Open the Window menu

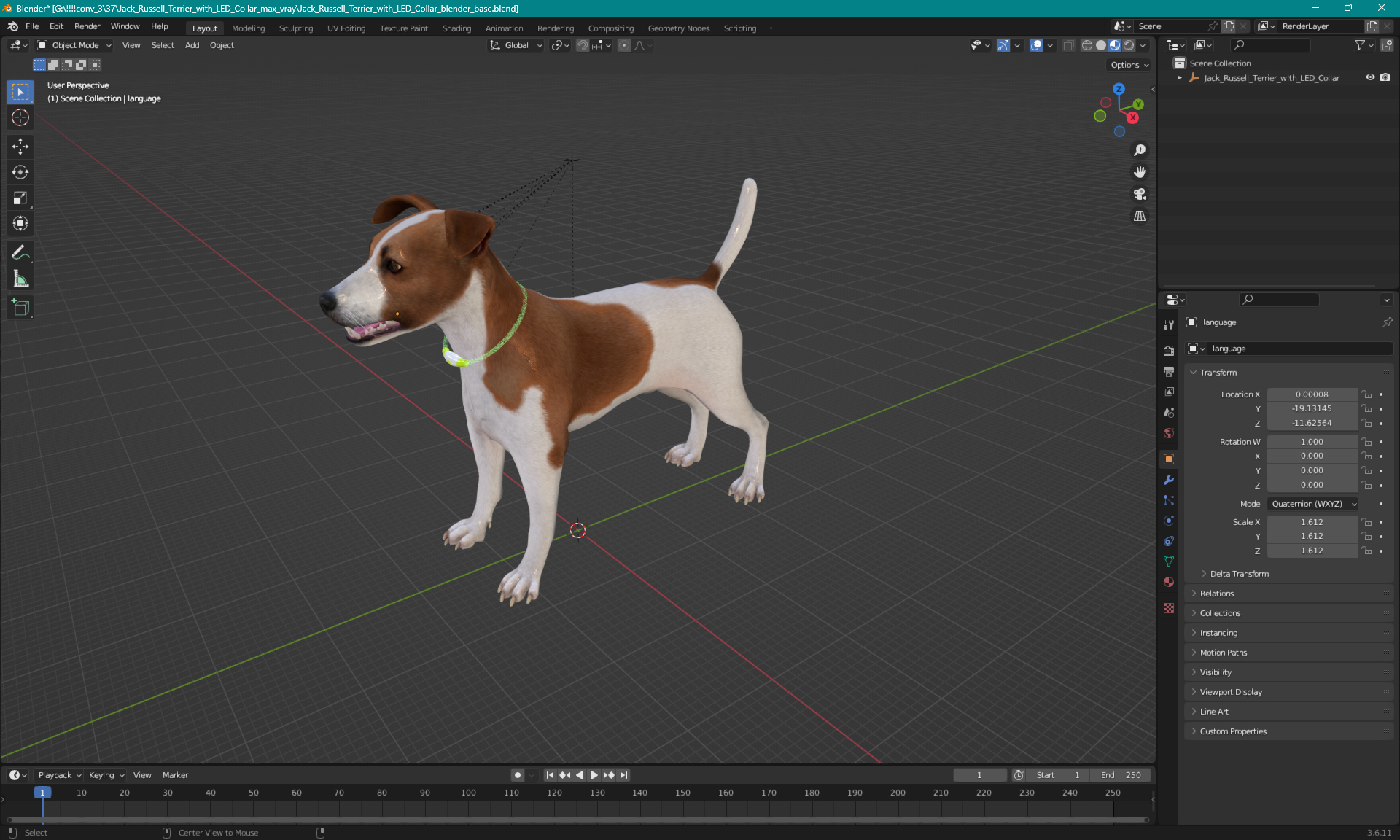pos(125,26)
